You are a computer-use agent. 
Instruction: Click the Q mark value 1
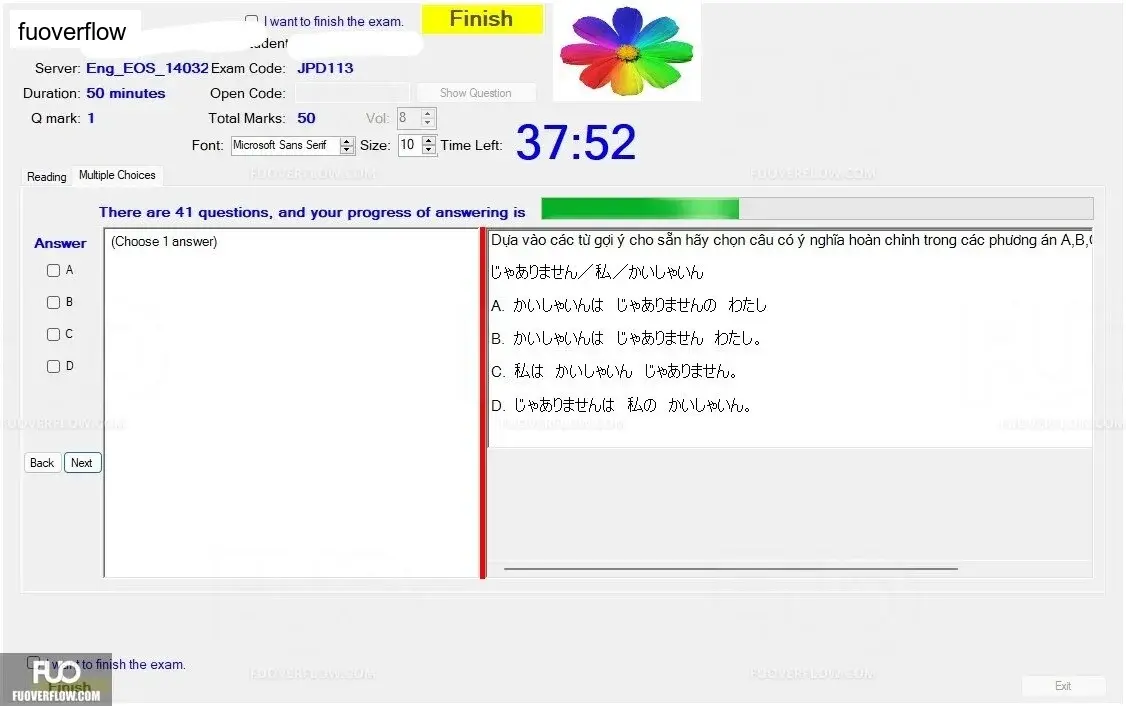[91, 119]
